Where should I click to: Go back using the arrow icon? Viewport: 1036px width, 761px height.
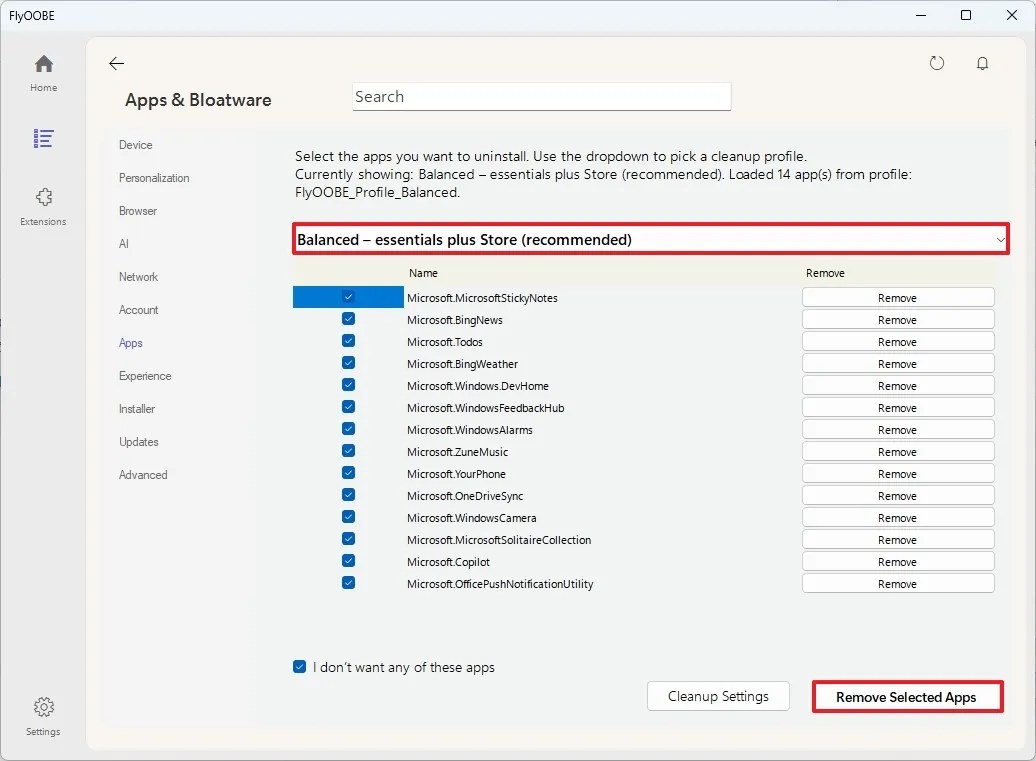116,62
